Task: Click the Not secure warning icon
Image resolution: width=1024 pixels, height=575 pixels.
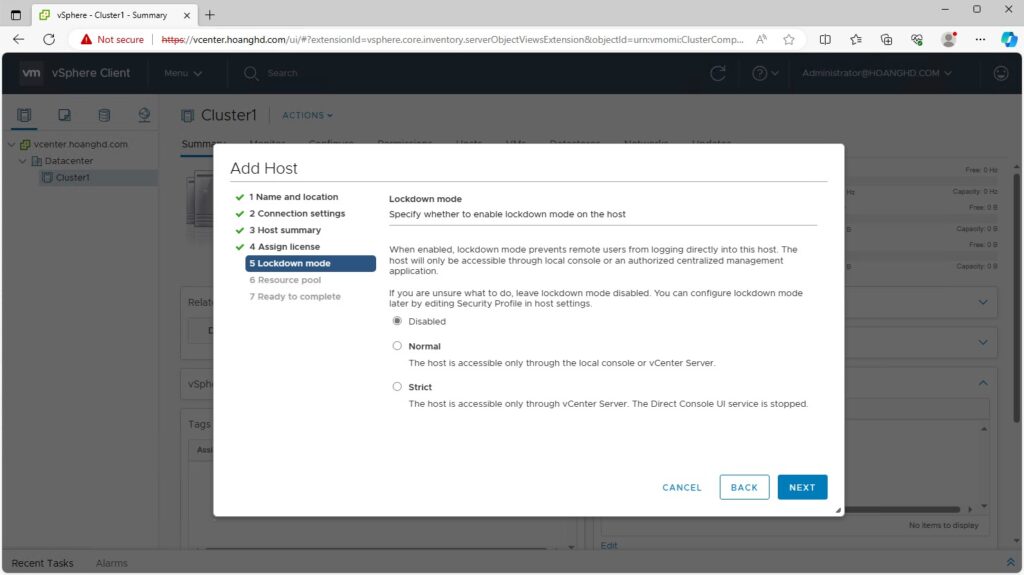Action: click(x=86, y=39)
